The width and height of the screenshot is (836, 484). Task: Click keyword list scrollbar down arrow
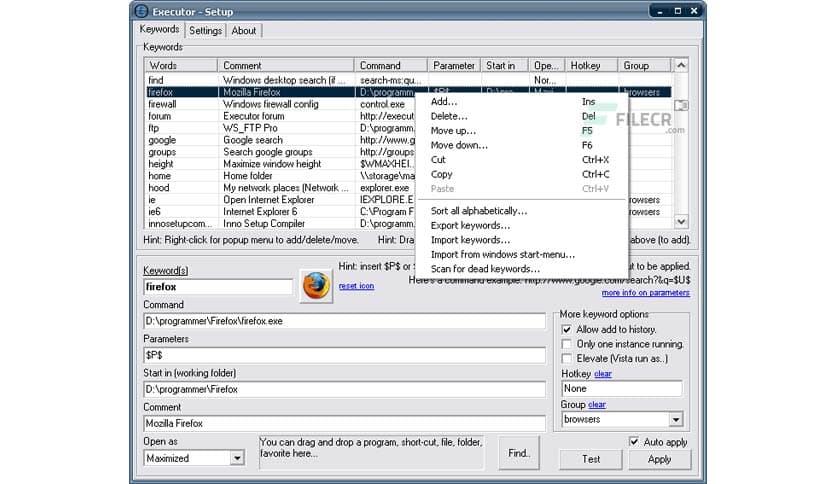681,221
